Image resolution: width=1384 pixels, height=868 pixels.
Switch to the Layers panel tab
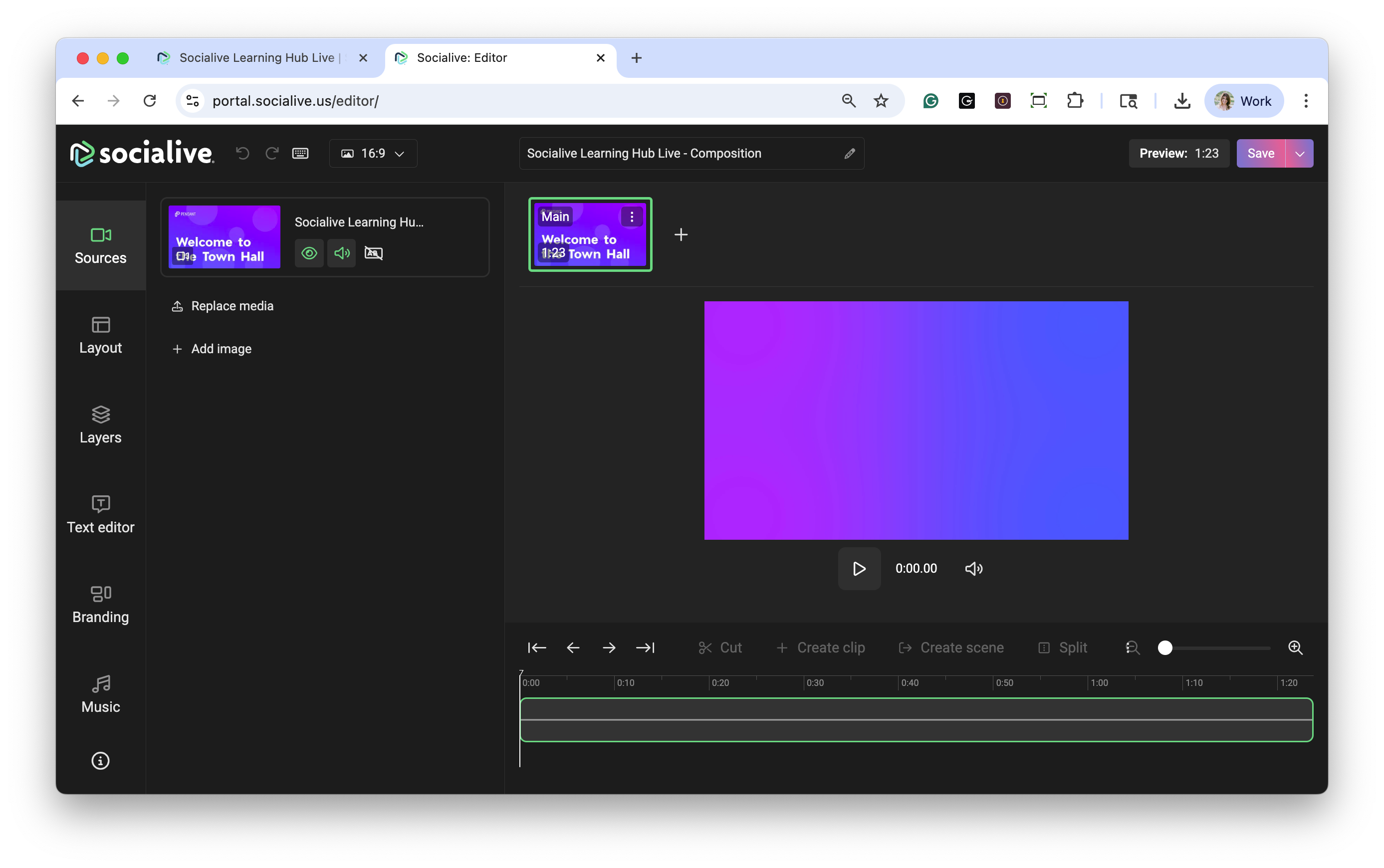click(100, 426)
